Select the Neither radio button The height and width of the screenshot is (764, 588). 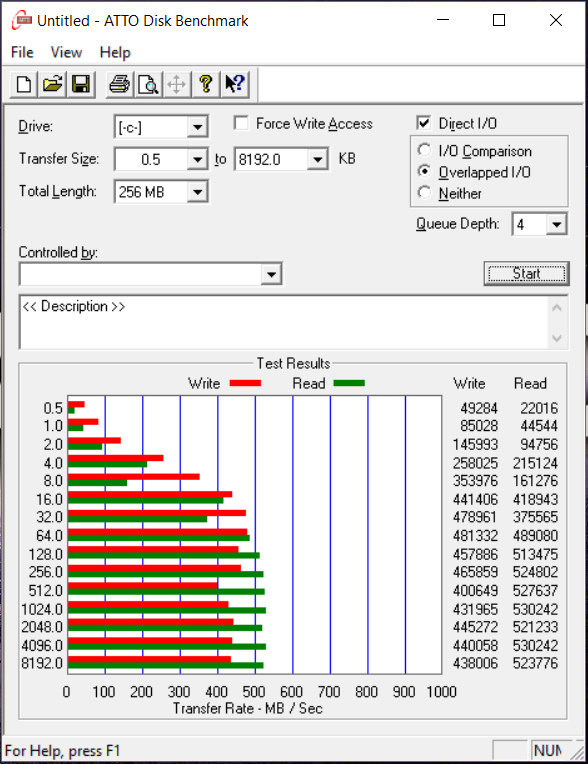coord(424,192)
